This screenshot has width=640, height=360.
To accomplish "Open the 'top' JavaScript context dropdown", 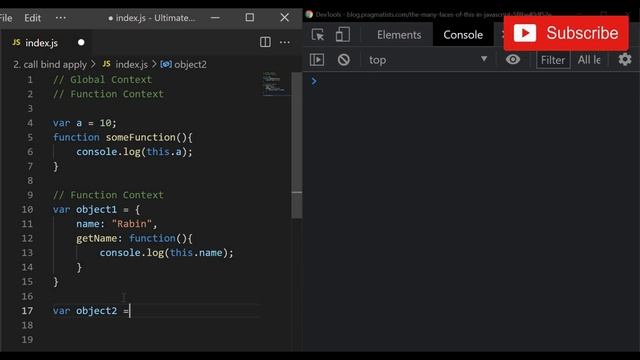I will (427, 60).
